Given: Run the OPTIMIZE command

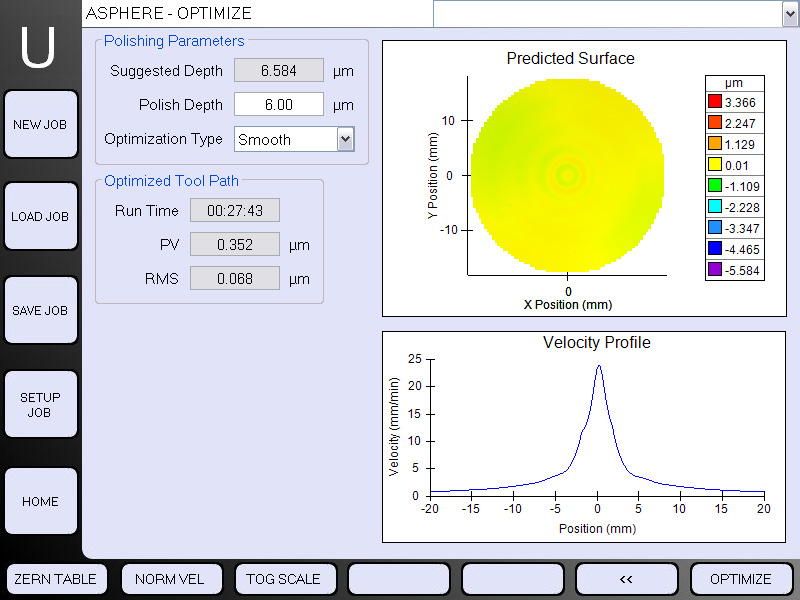Looking at the screenshot, I should pos(740,579).
